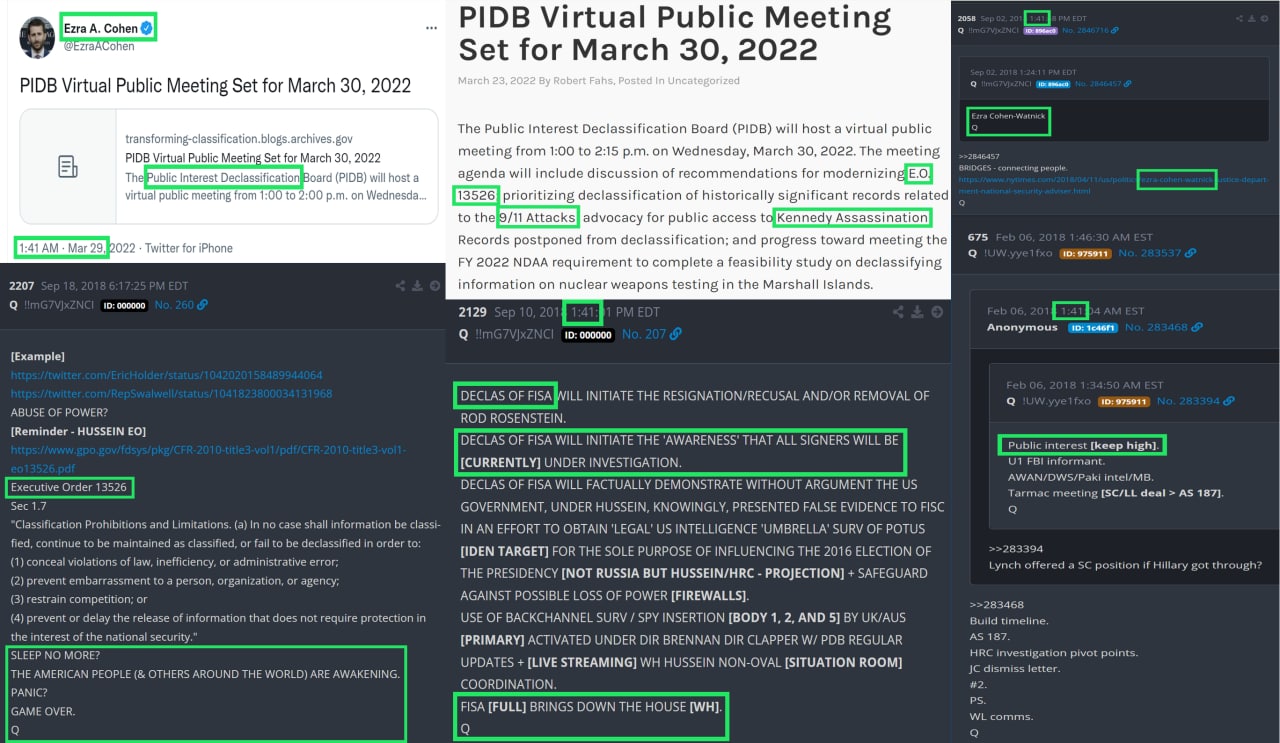Click the '[Reminder - HUSSEIN EO]' line
The image size is (1280, 743).
(x=78, y=431)
